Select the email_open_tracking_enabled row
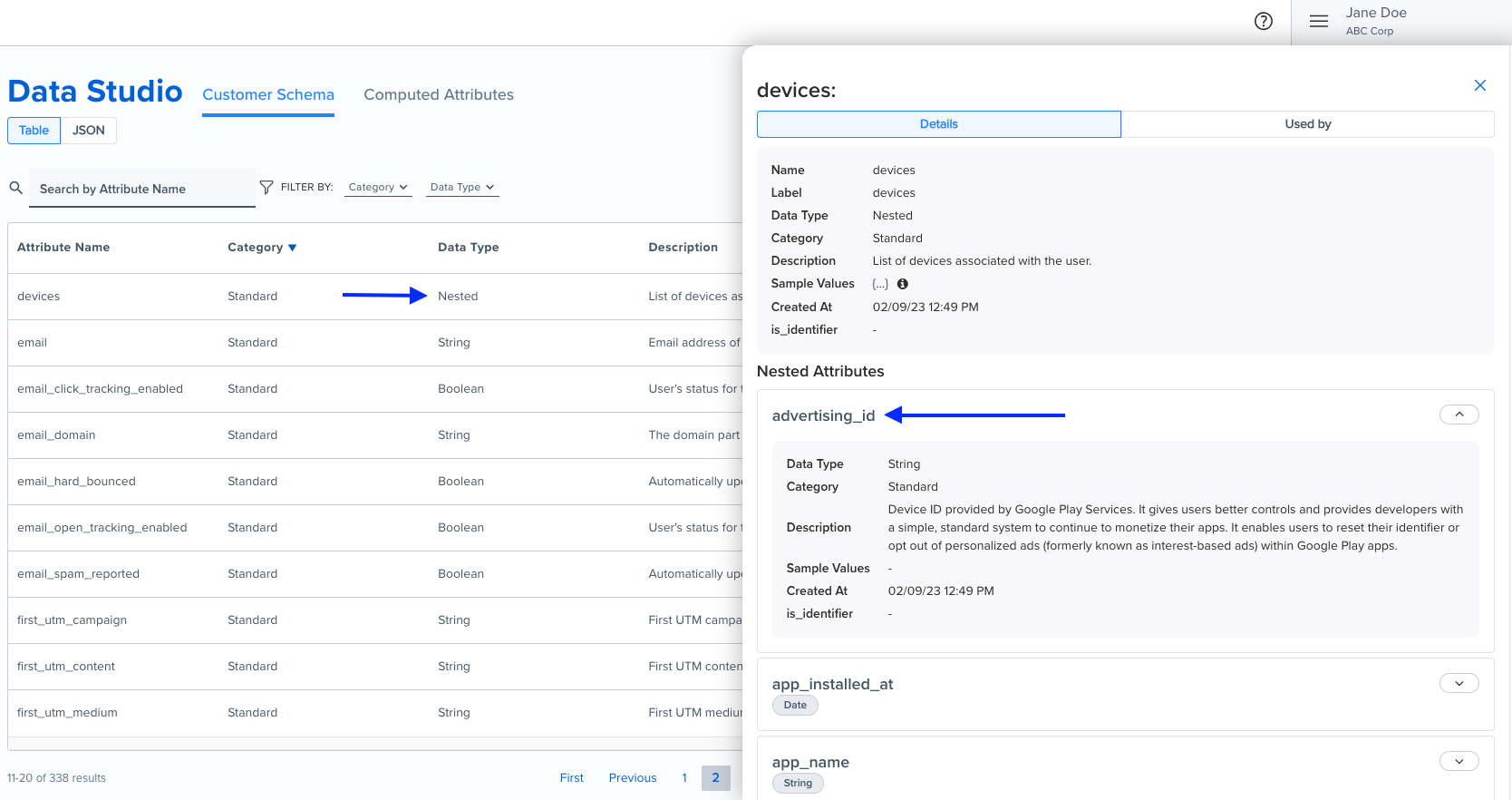Image resolution: width=1512 pixels, height=800 pixels. (375, 528)
